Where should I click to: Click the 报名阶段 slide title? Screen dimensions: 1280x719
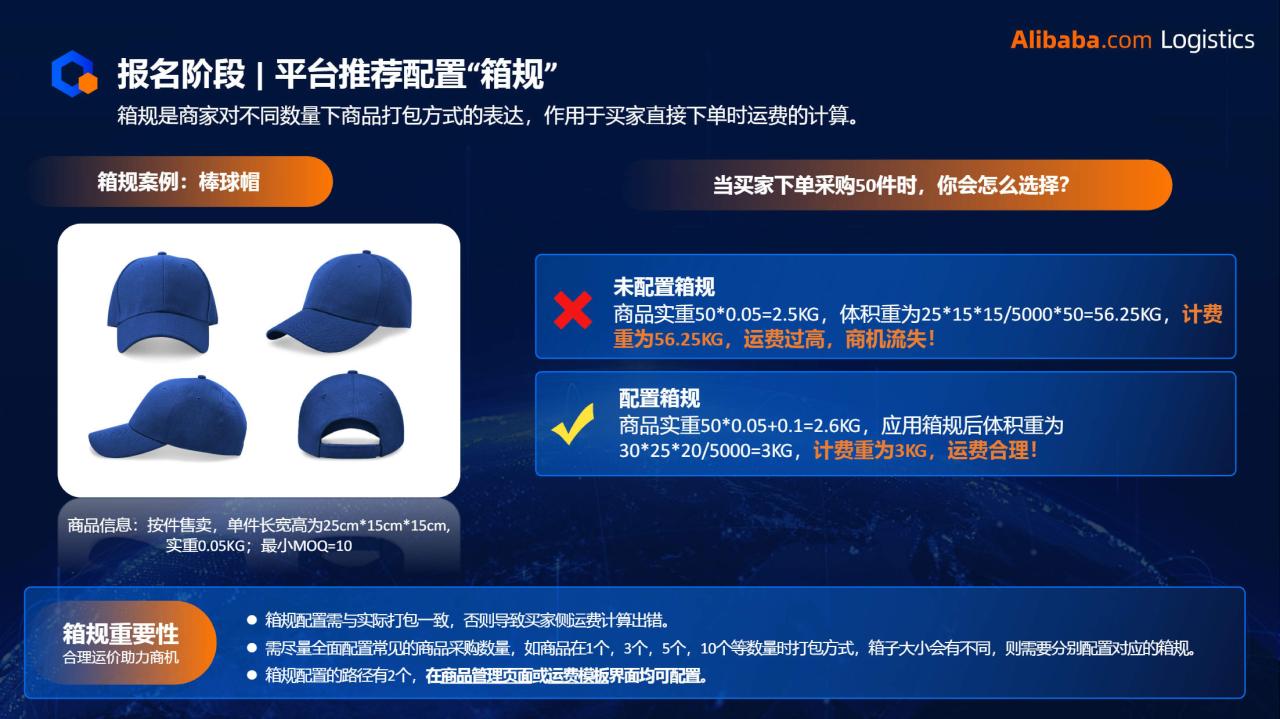[336, 74]
